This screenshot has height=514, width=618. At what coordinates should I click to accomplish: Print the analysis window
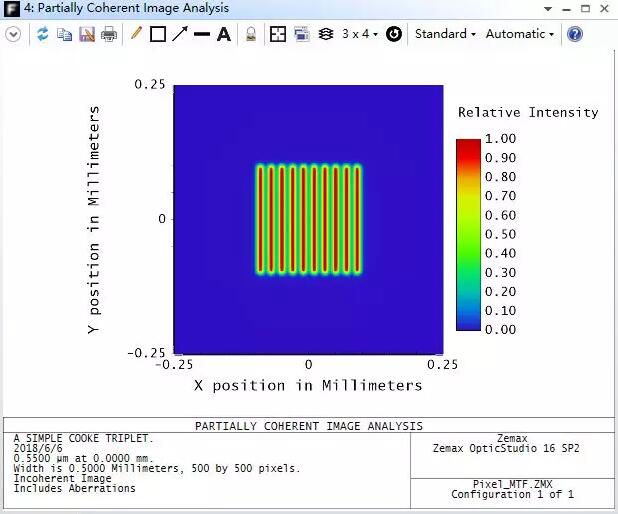point(108,34)
